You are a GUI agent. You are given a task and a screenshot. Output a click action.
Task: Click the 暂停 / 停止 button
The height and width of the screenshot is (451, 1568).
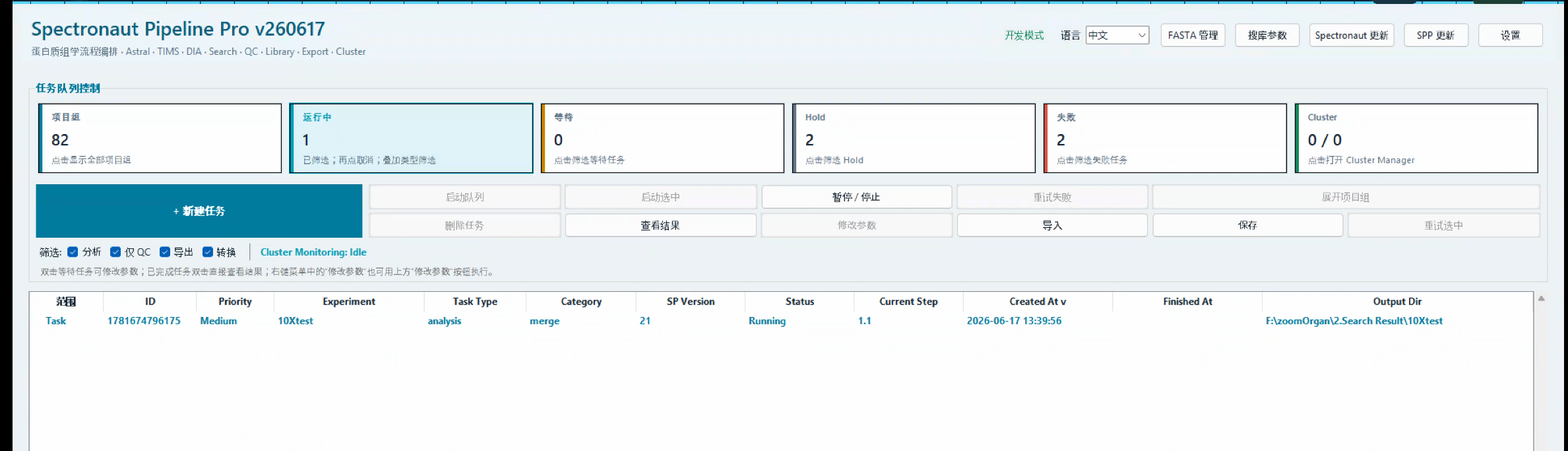pos(856,197)
